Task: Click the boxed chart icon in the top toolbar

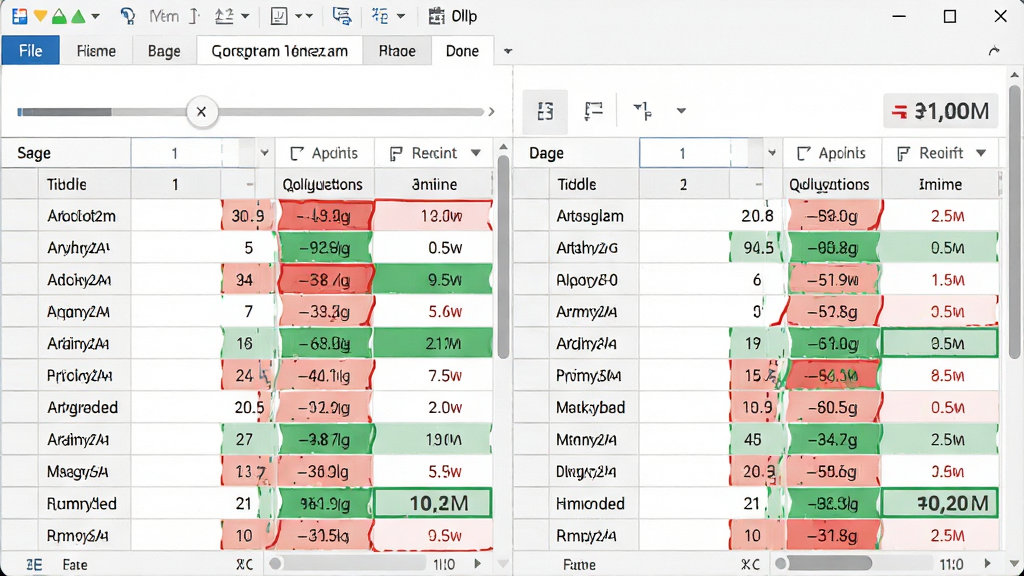Action: [x=279, y=16]
